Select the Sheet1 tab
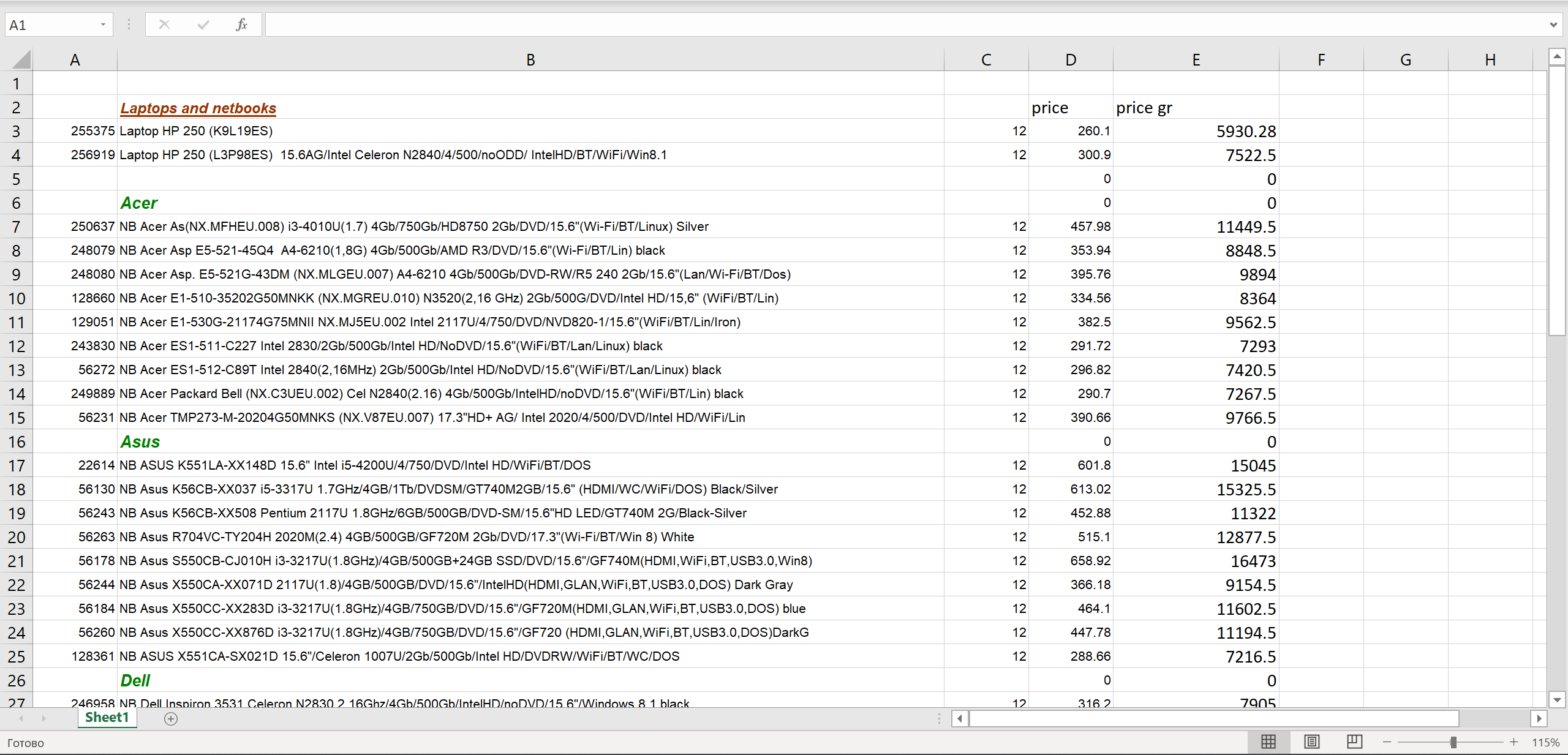Screen dimensions: 1568x755 (x=107, y=717)
